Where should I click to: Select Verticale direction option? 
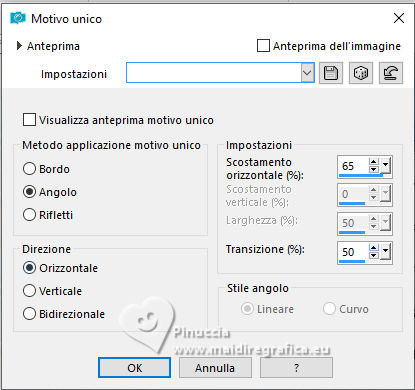point(29,291)
